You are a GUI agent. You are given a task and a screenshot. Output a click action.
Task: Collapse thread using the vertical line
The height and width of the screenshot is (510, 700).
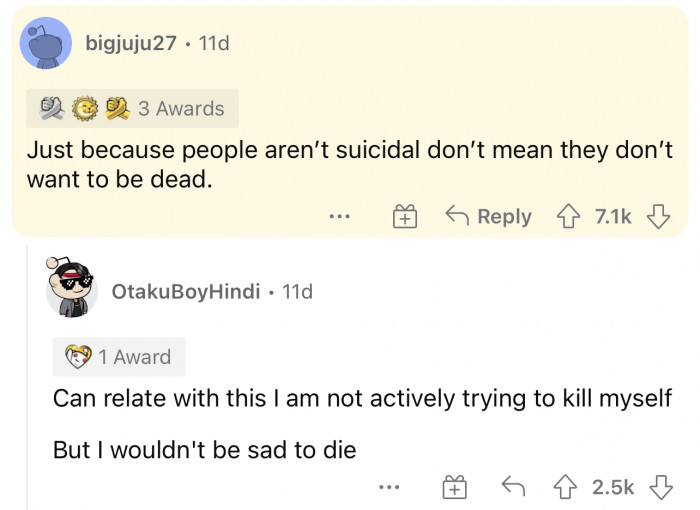(x=28, y=377)
